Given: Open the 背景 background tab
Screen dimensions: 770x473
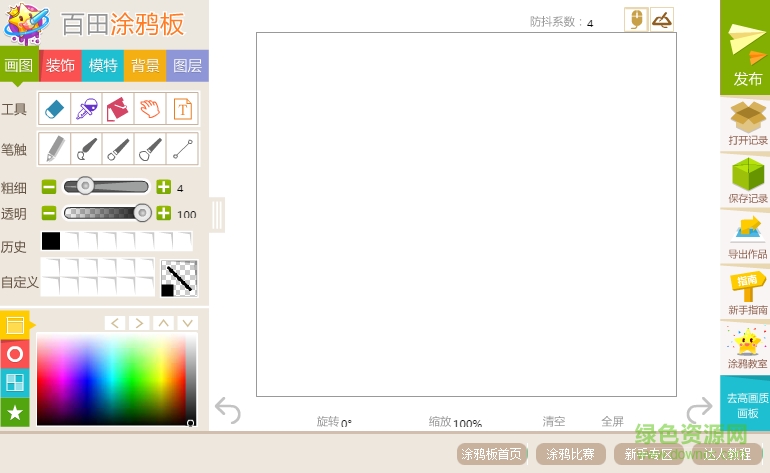Looking at the screenshot, I should pos(145,65).
